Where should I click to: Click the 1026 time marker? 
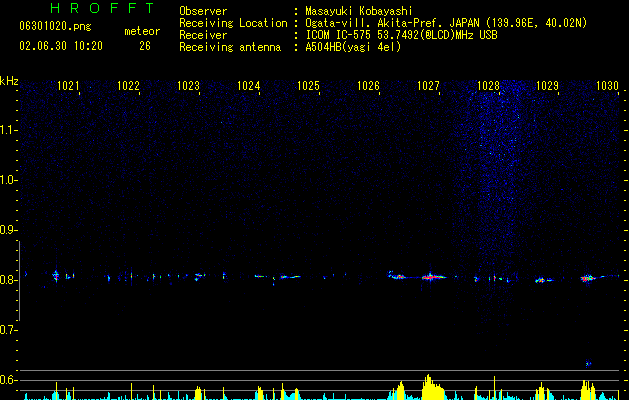pos(368,86)
